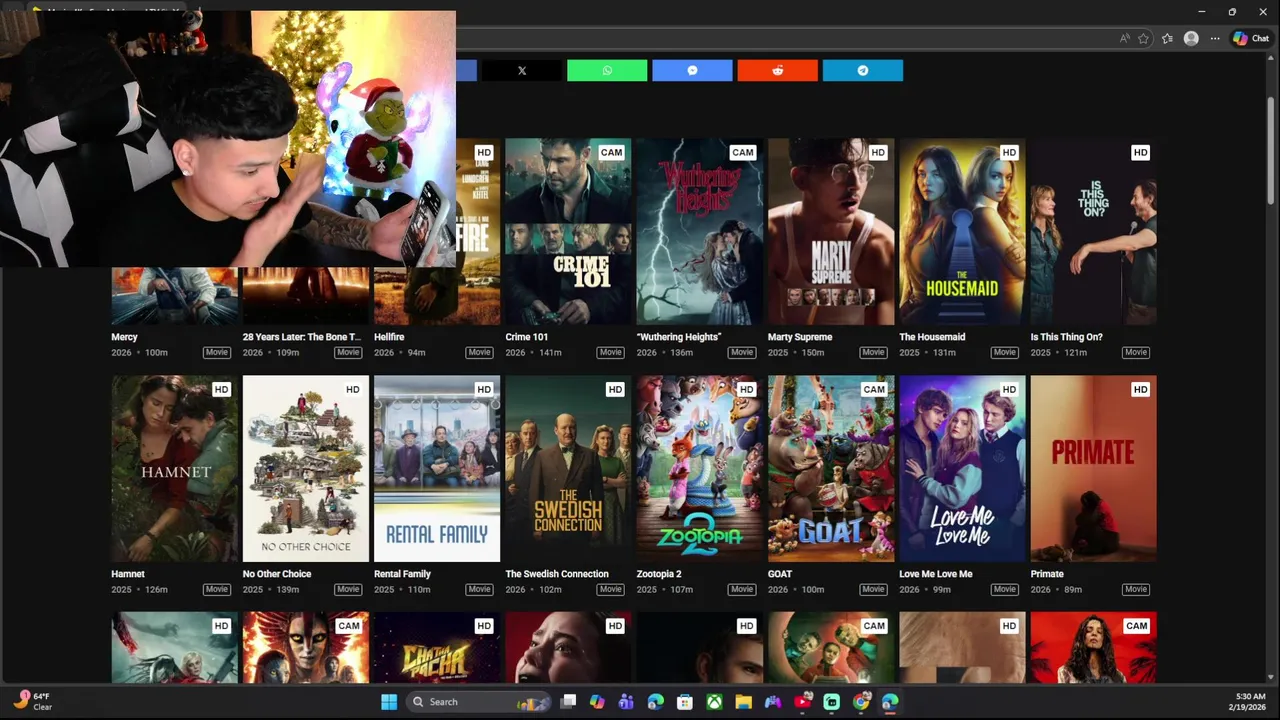Open Task View on the taskbar
The width and height of the screenshot is (1280, 720).
(x=568, y=702)
